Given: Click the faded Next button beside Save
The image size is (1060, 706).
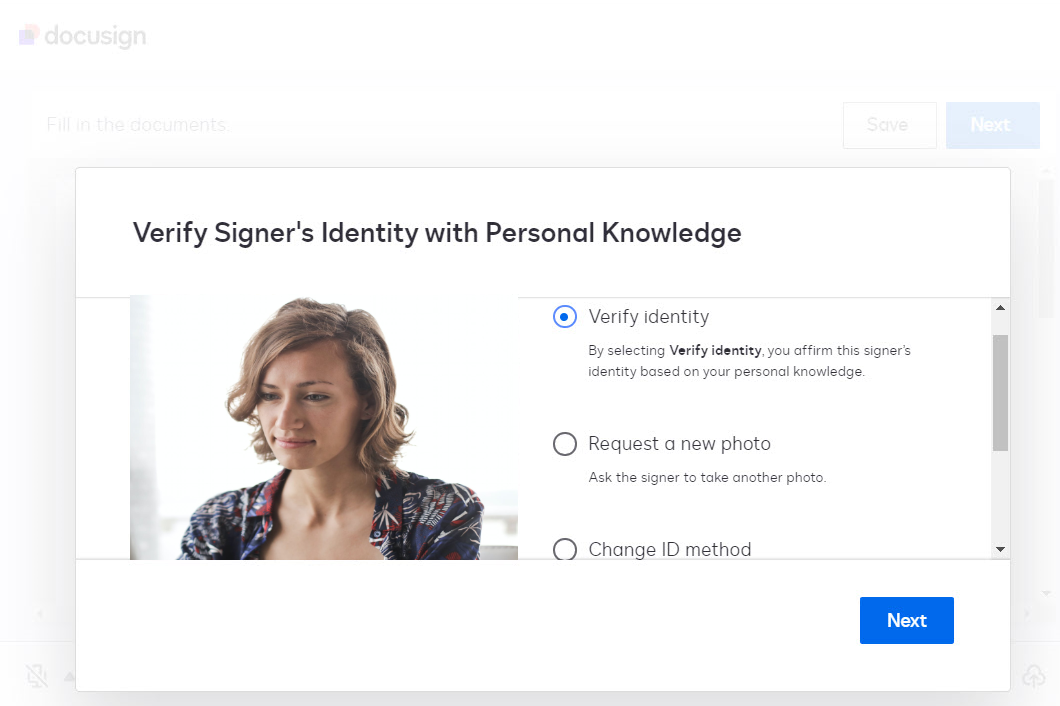Looking at the screenshot, I should [991, 125].
